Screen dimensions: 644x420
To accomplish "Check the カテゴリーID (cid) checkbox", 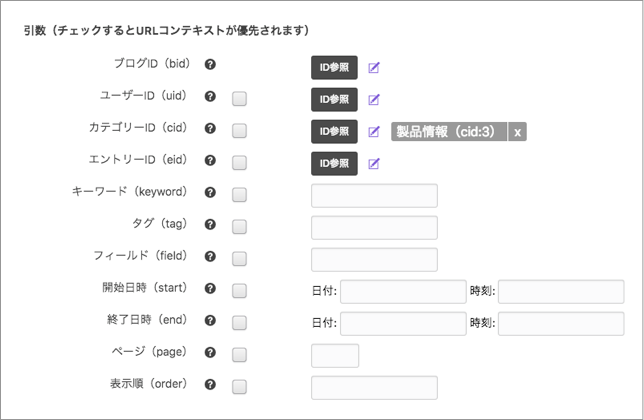I will coord(239,131).
